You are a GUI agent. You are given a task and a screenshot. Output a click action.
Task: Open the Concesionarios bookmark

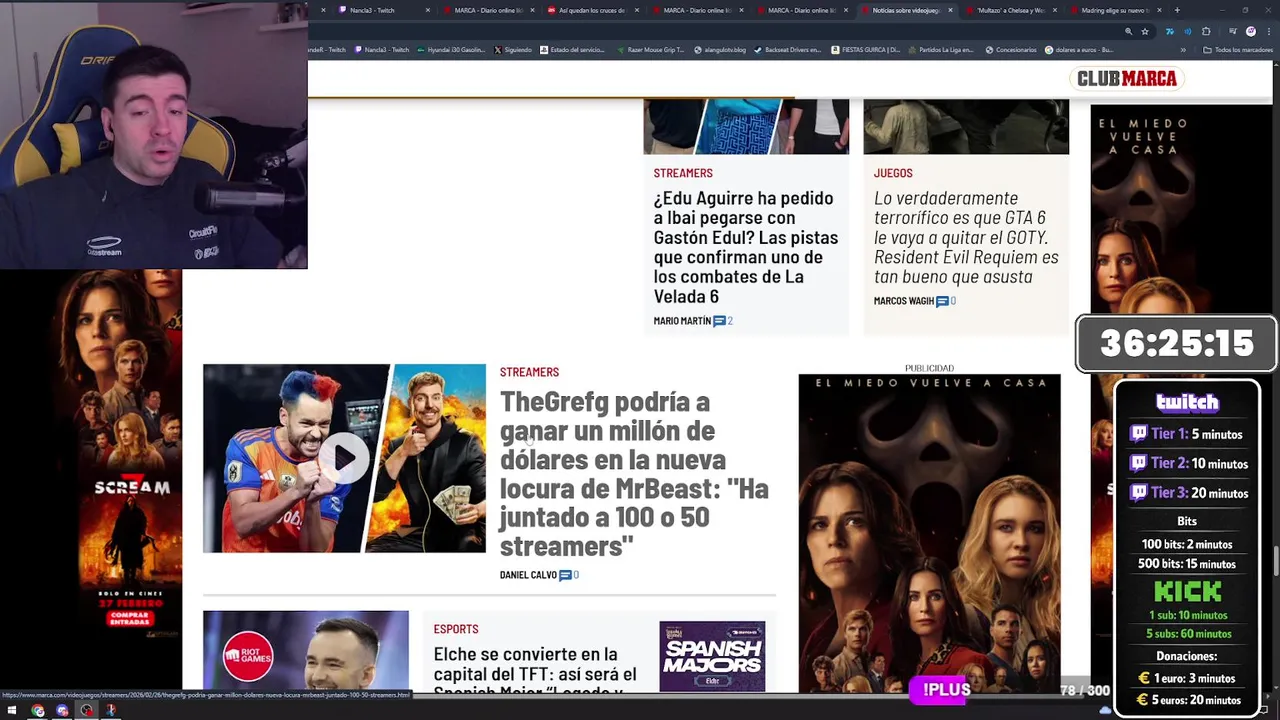pyautogui.click(x=1010, y=49)
